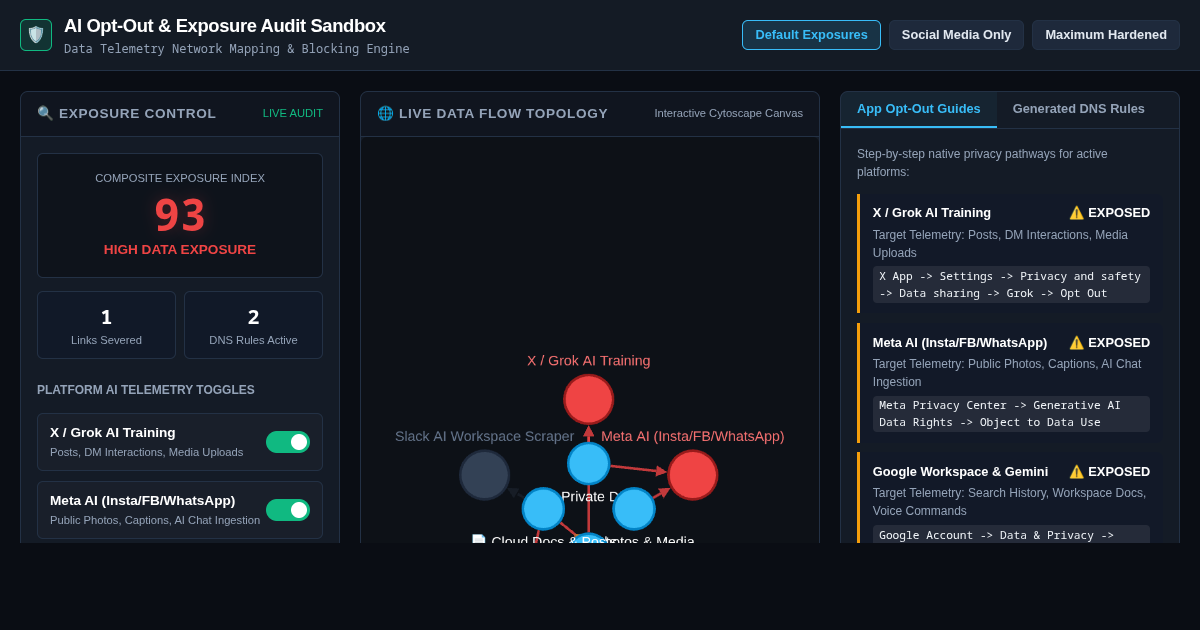Viewport: 1200px width, 630px height.
Task: Click the blue Private DMs node
Action: click(588, 463)
